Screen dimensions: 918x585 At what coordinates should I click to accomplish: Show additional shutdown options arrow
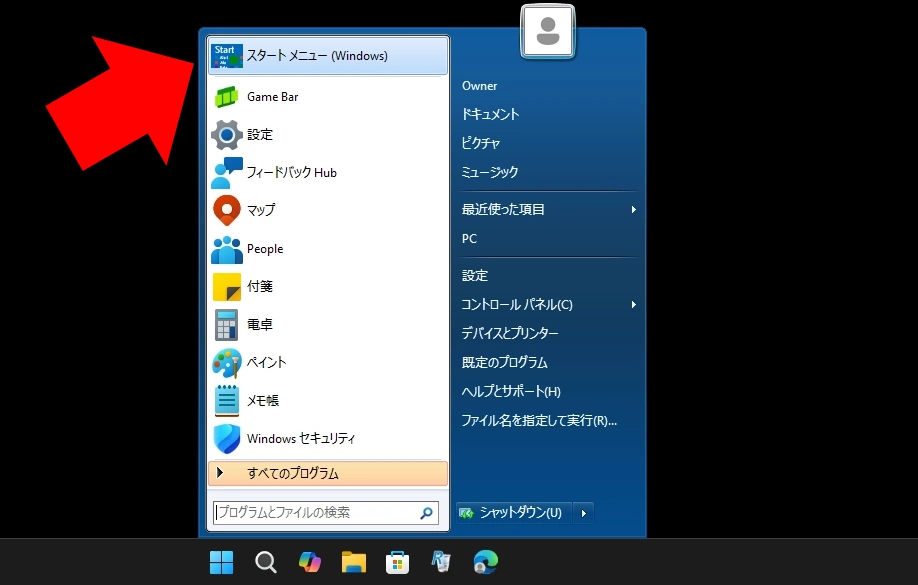point(582,511)
